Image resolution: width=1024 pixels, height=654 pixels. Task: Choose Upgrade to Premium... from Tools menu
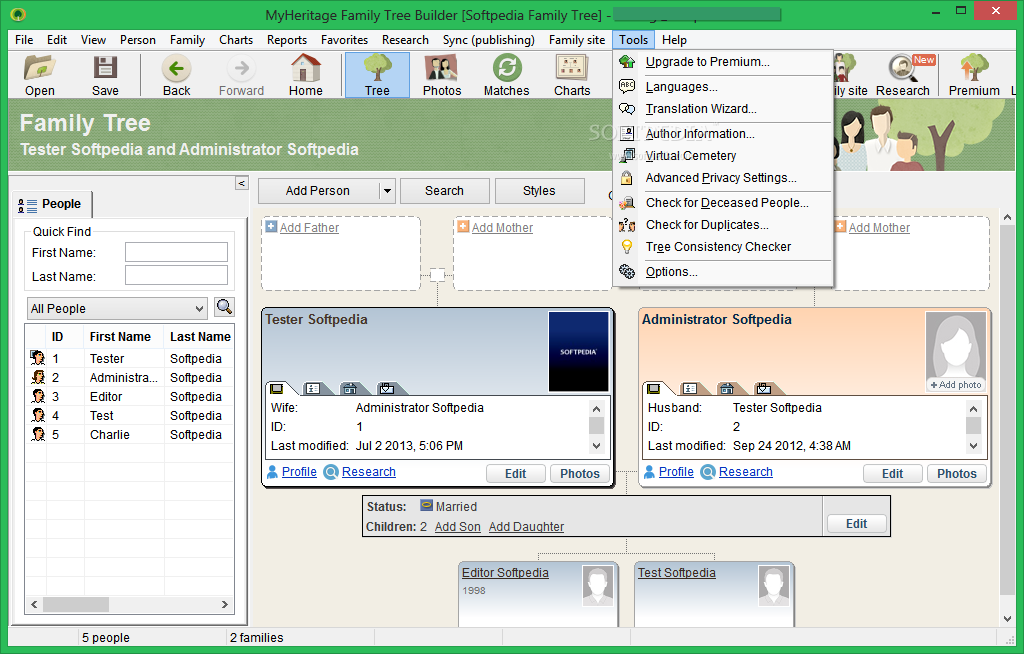click(x=723, y=62)
